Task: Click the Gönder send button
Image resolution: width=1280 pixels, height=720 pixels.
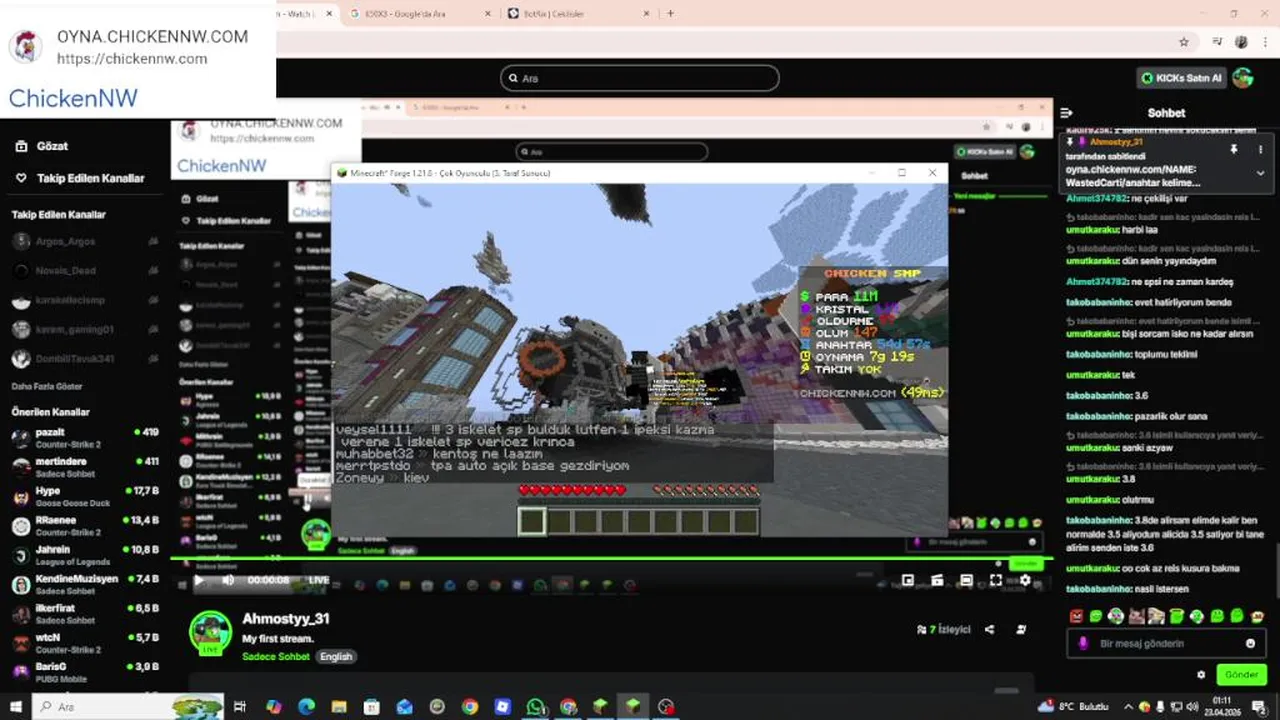Action: click(1241, 675)
